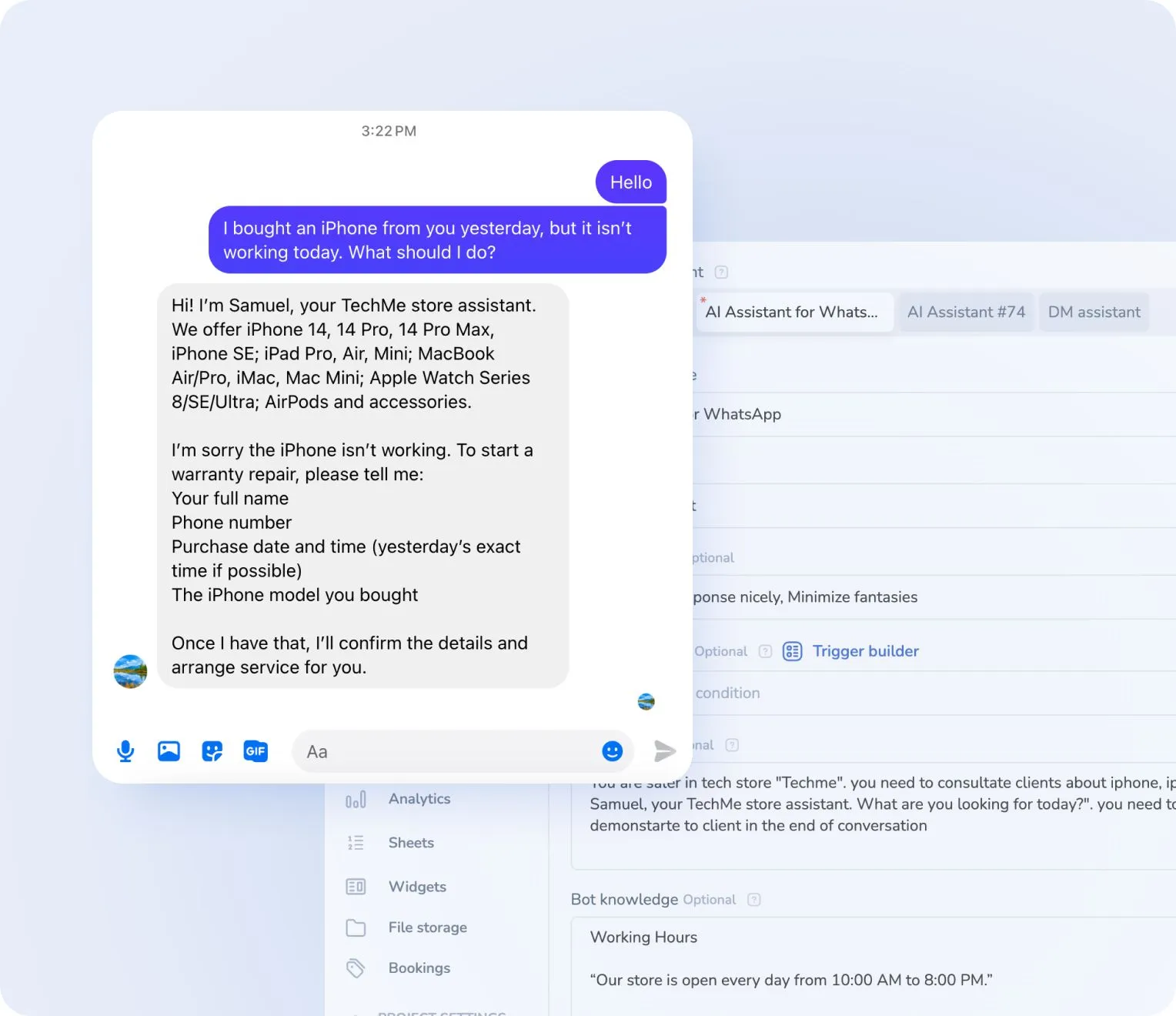Click the Trigger builder link

tap(865, 651)
